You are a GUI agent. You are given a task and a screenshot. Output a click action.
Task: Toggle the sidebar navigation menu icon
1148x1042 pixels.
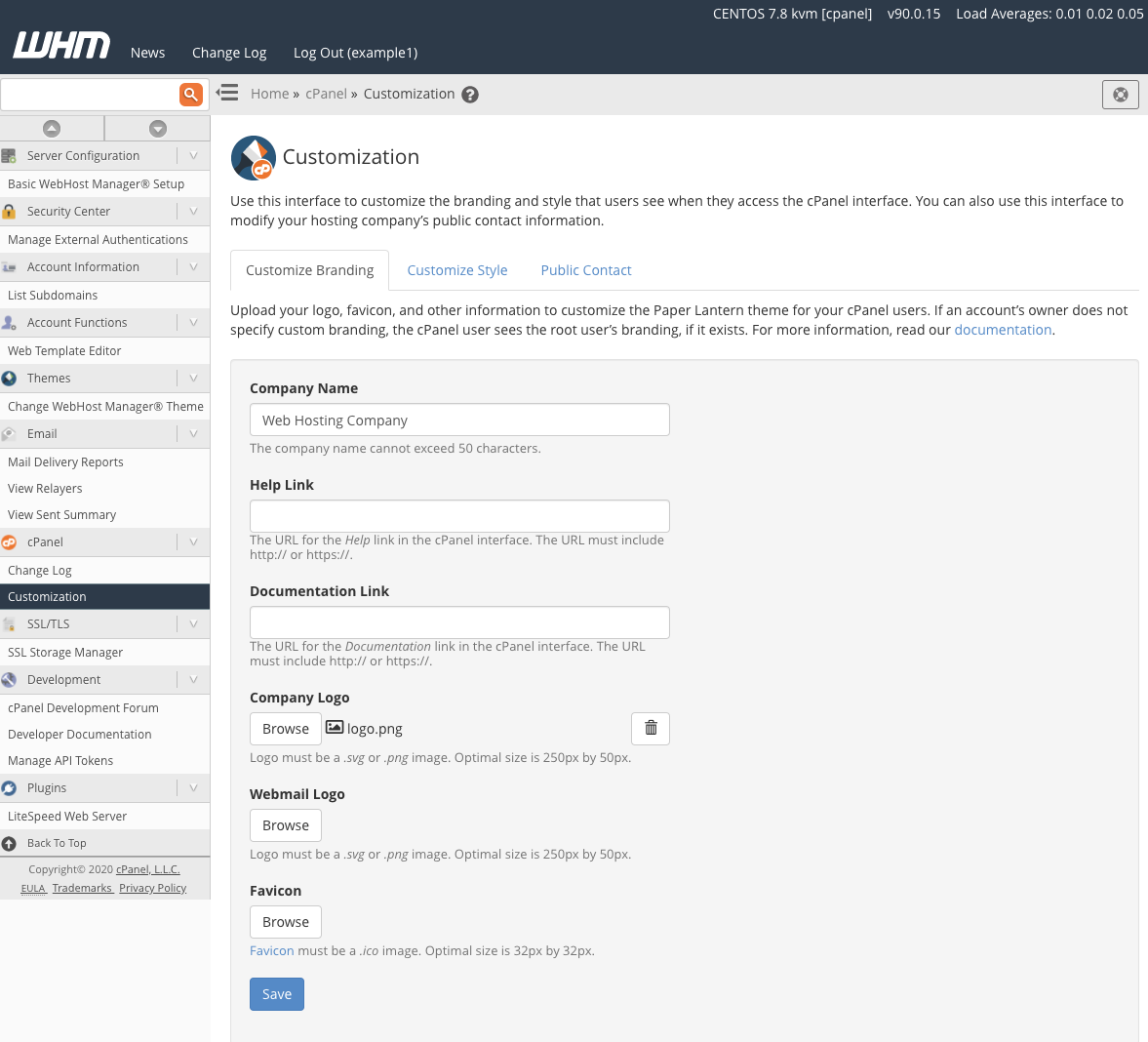click(227, 94)
